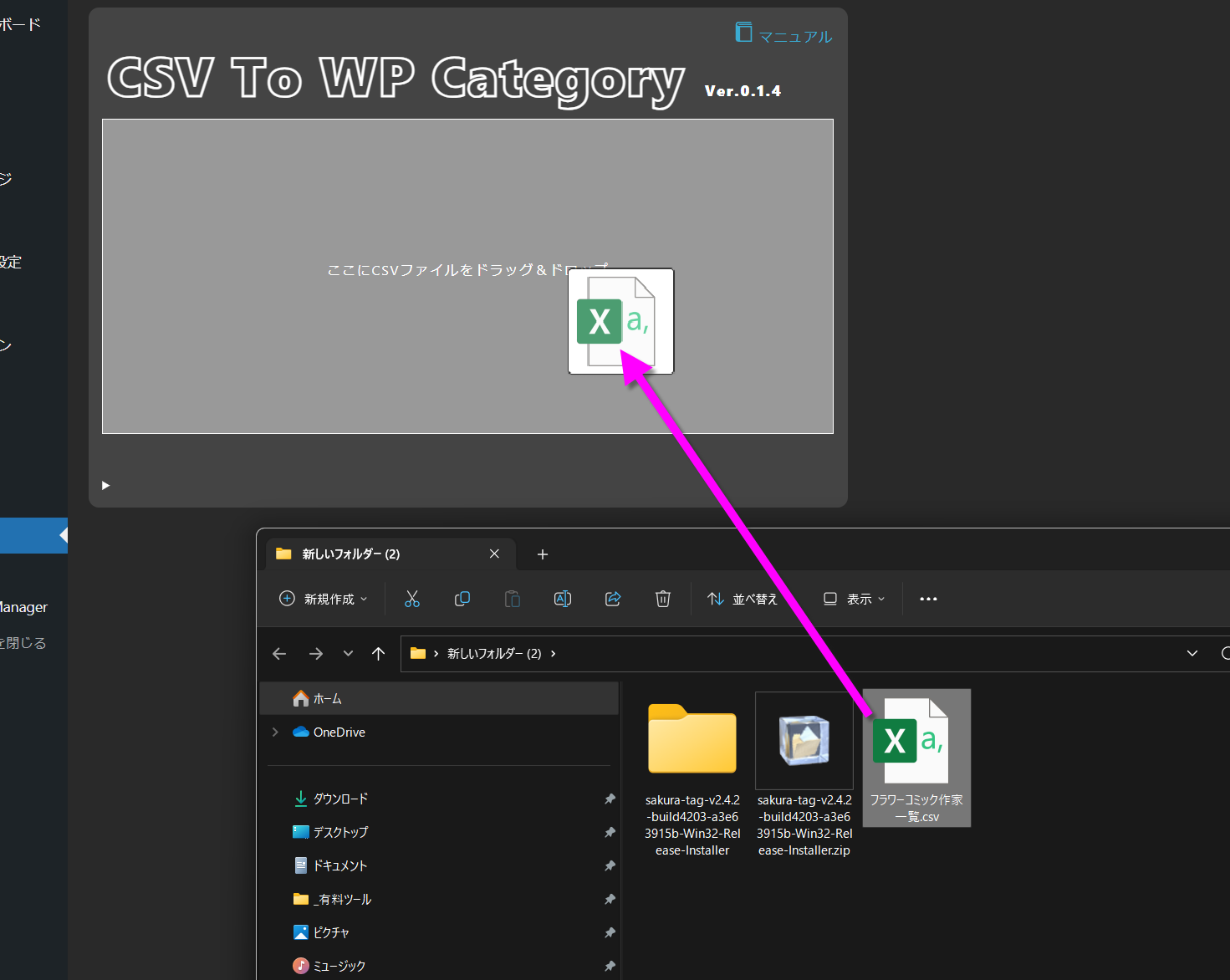Click the back navigation arrow in Explorer
Viewport: 1230px width, 980px height.
tap(280, 654)
